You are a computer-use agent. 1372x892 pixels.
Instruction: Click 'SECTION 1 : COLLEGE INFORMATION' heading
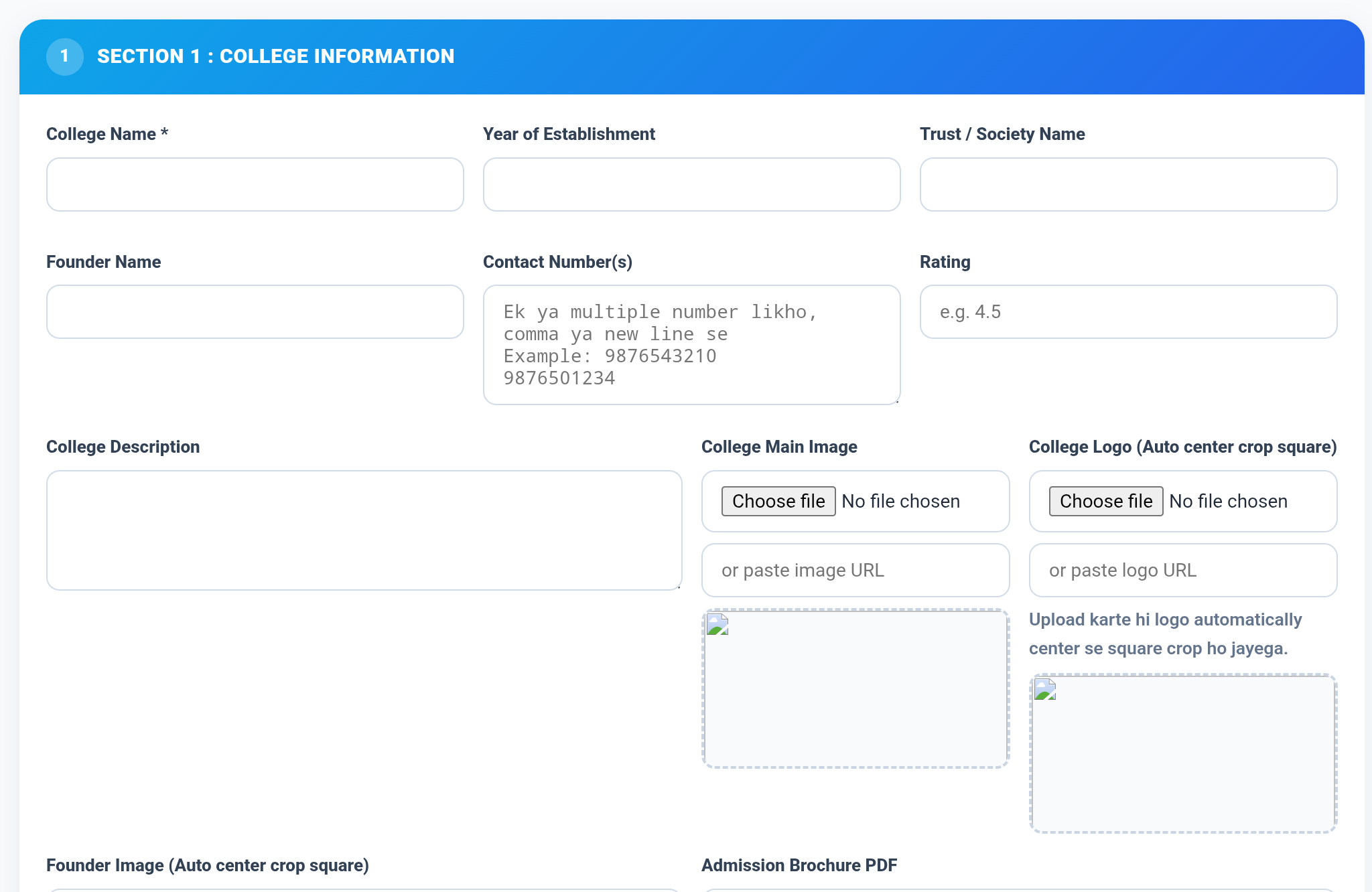275,56
